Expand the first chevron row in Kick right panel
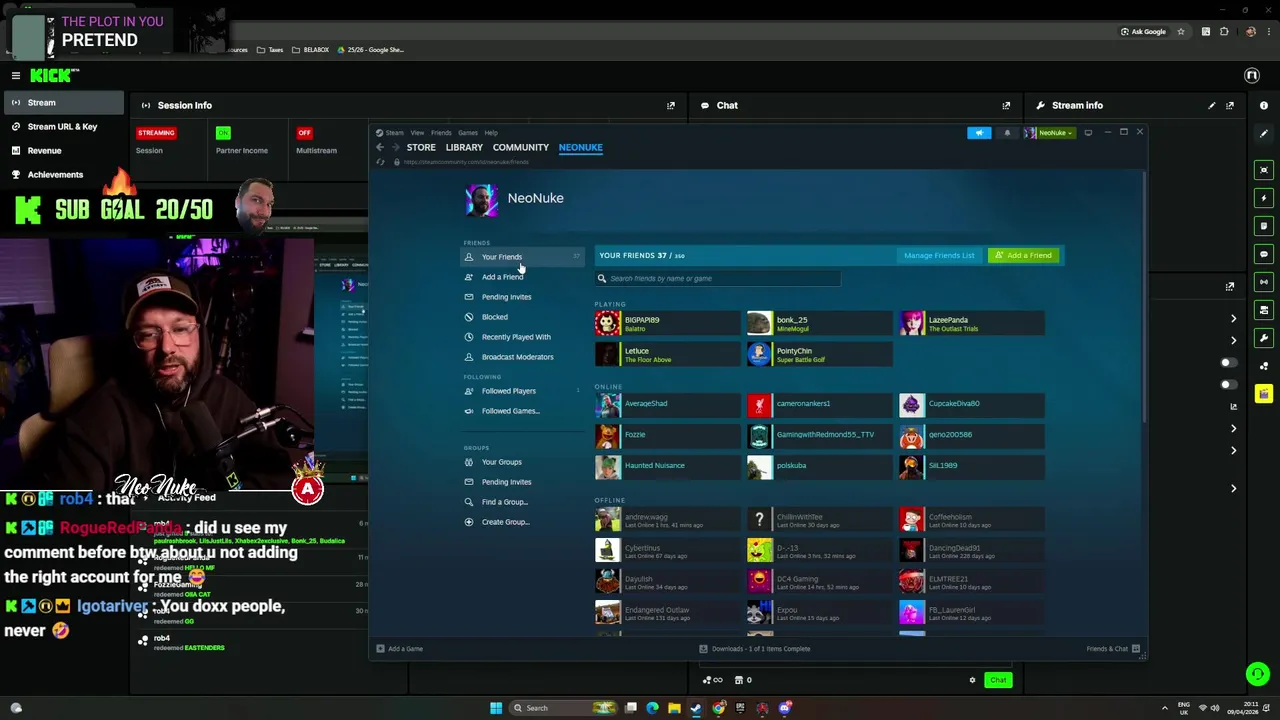This screenshot has width=1280, height=720. point(1233,319)
